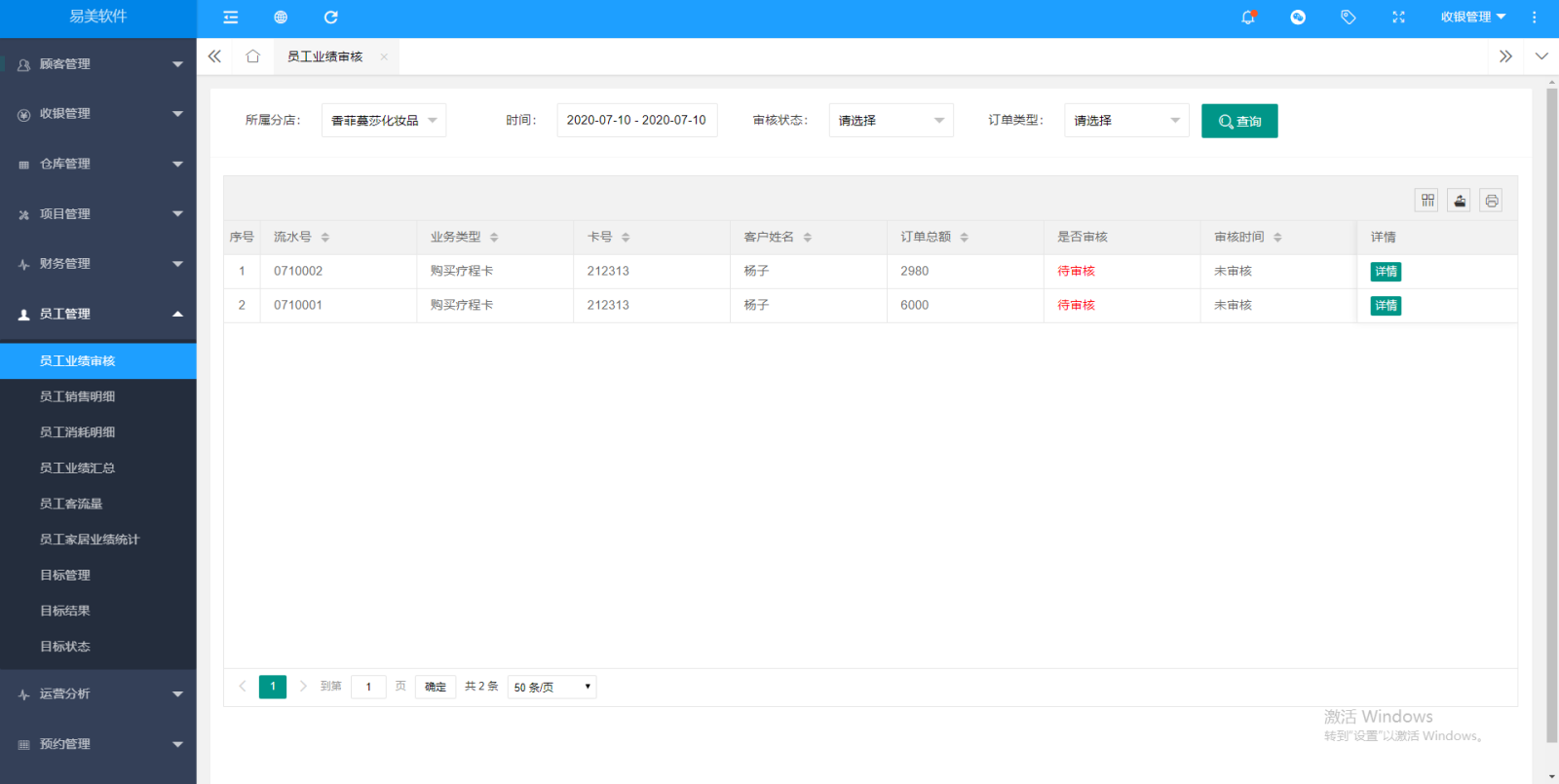Screen dimensions: 1559x784
Task: Sort table by 卡号
Action: pos(626,238)
